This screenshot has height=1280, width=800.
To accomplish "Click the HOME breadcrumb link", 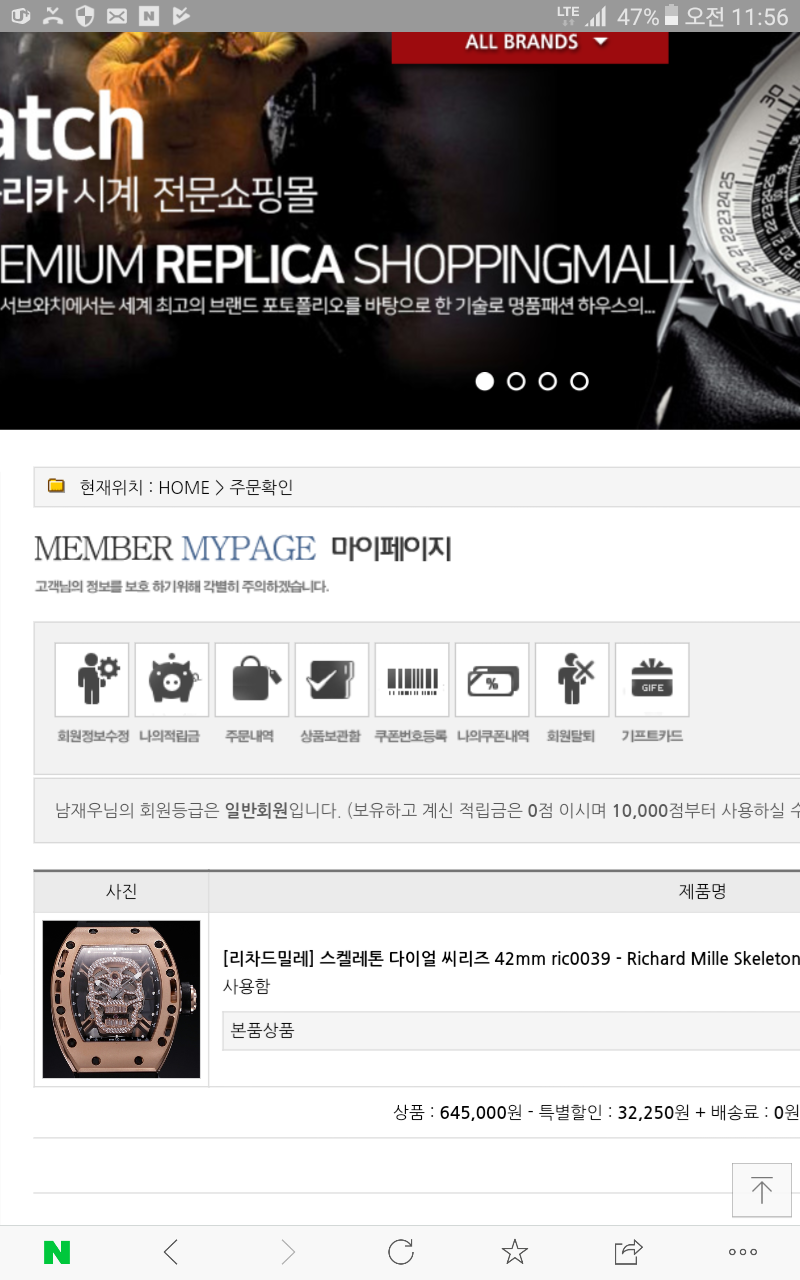I will (184, 487).
